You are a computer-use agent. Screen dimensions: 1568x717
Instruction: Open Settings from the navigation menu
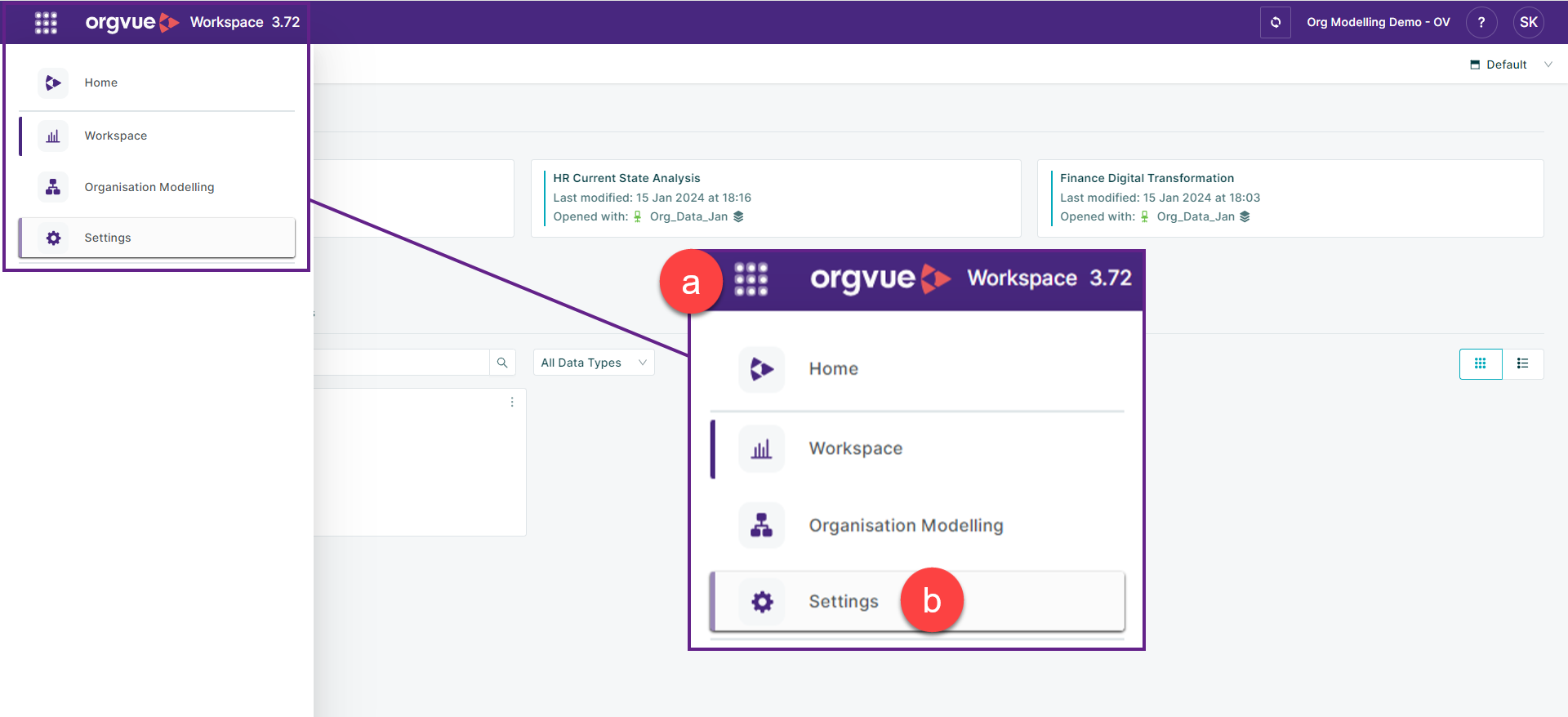point(157,238)
